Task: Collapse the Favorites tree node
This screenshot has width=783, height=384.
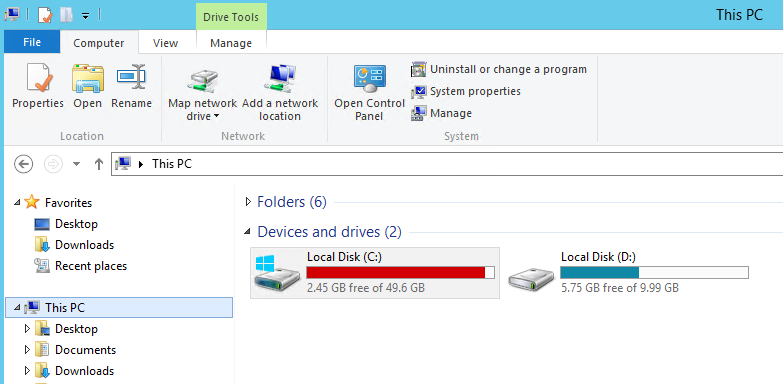Action: click(17, 203)
